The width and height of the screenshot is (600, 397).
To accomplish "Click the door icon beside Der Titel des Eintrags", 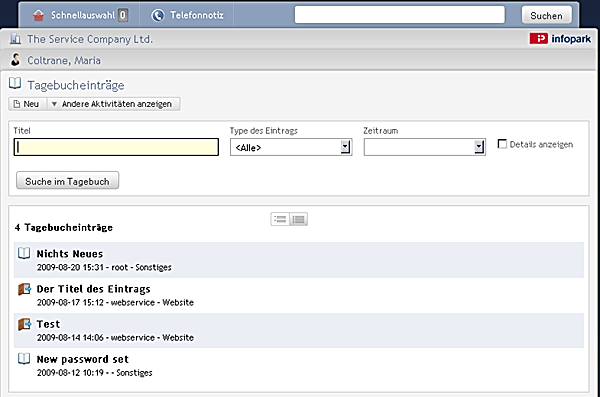I will [24, 289].
